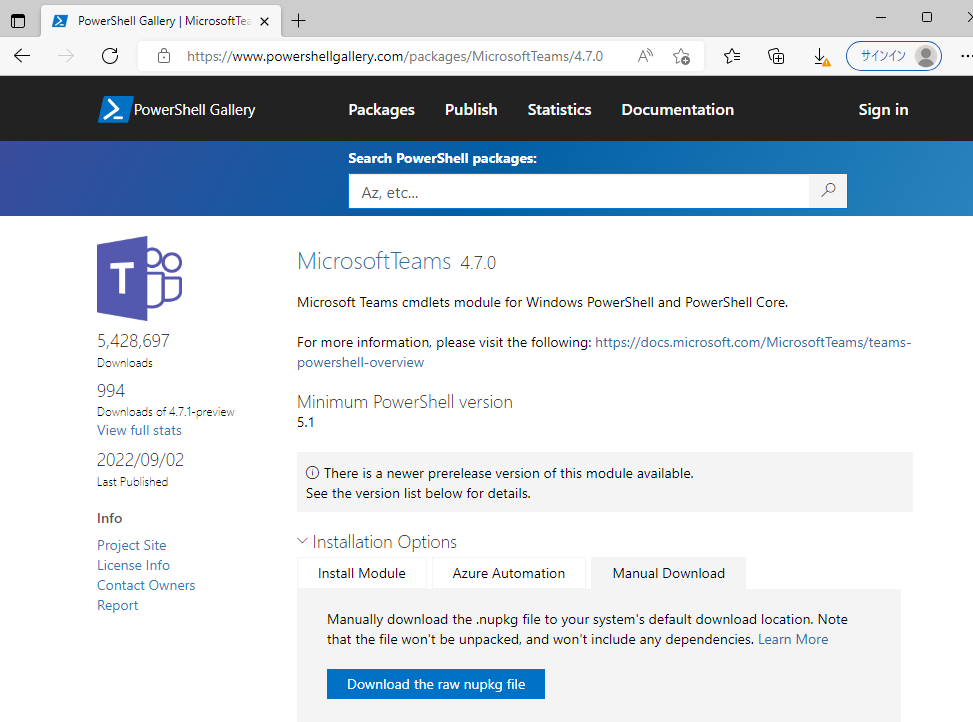Viewport: 973px width, 722px height.
Task: Open the Collections icon
Action: [x=776, y=56]
